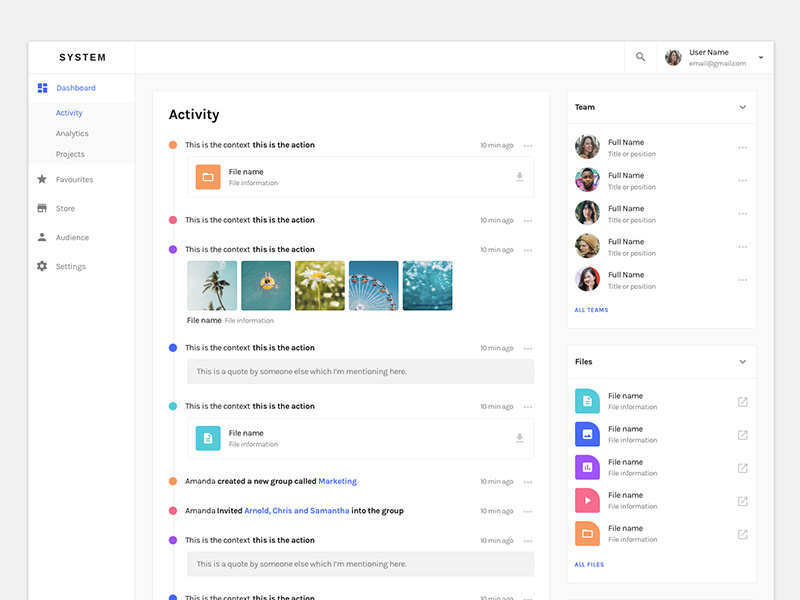Screen dimensions: 800x600
Task: Select Analytics submenu item
Action: pos(72,133)
